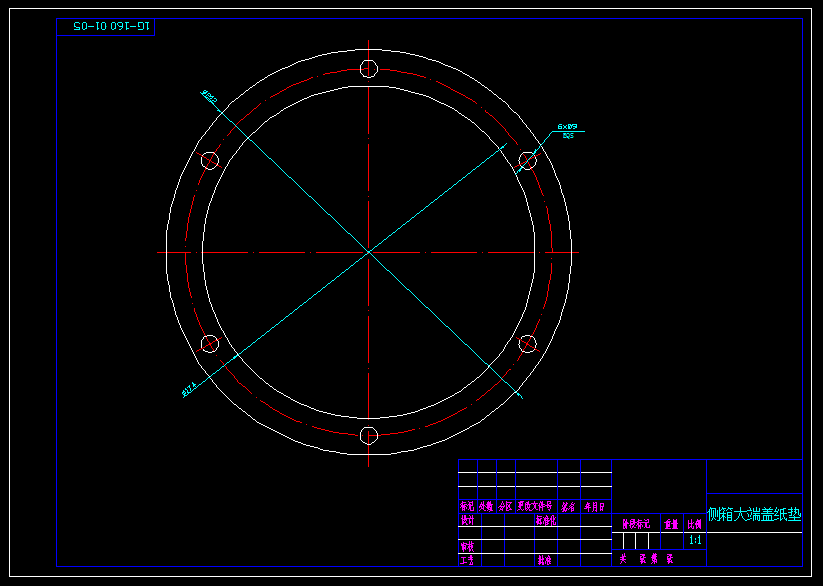Select the 年月日 header cell
The image size is (823, 586).
(595, 507)
